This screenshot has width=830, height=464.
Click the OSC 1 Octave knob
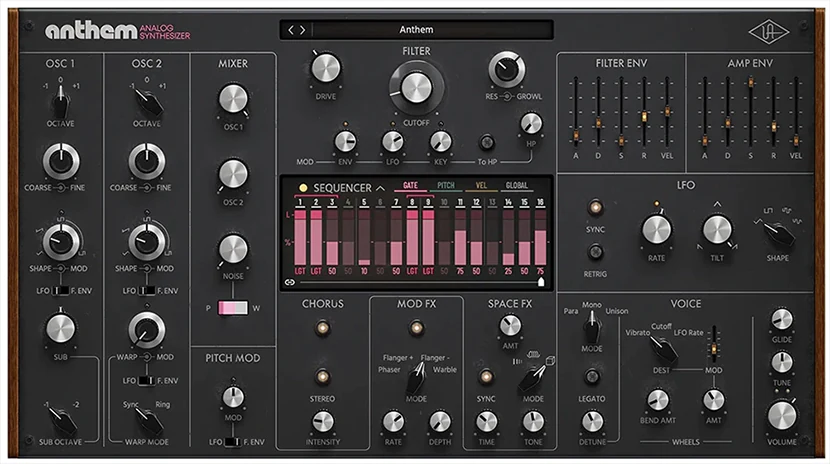click(x=60, y=103)
